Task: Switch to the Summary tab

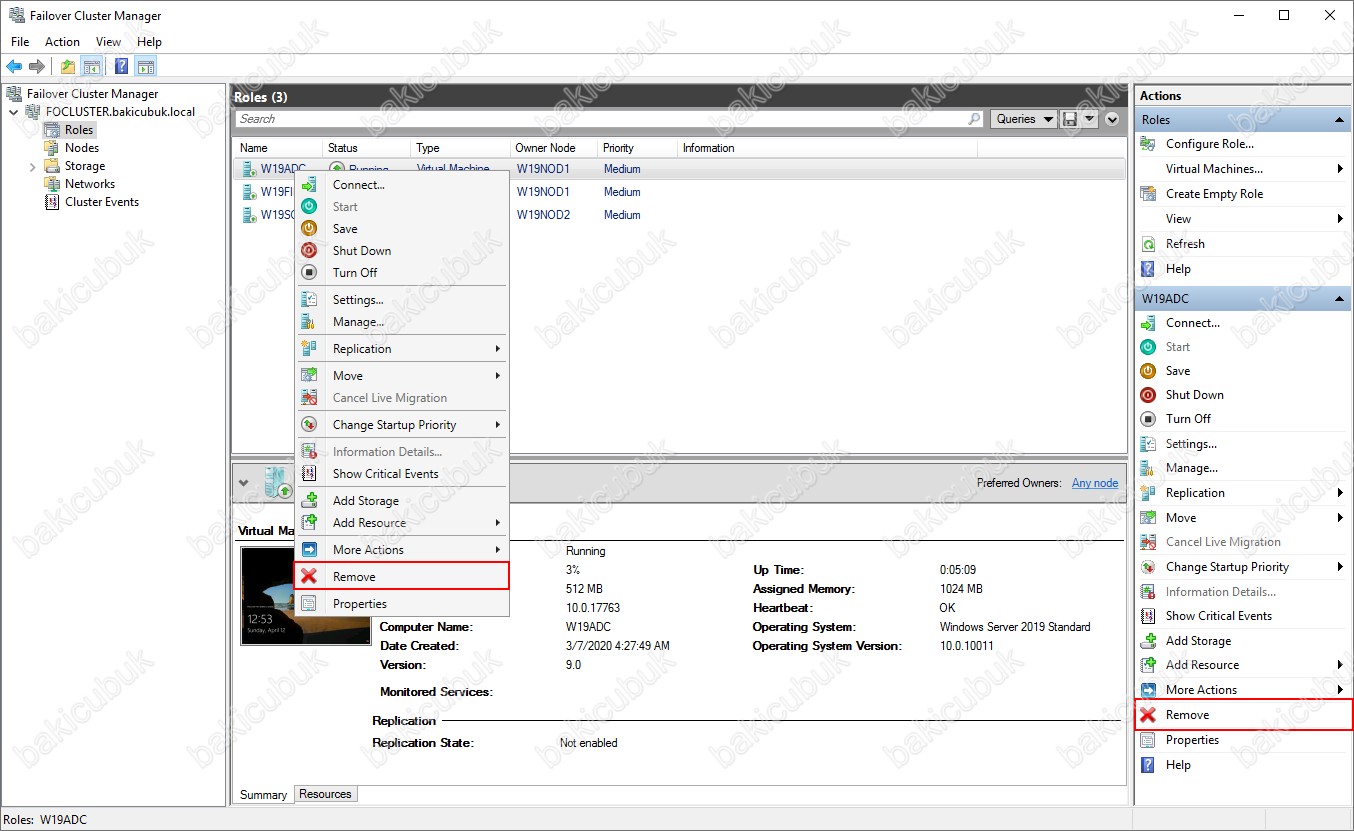Action: pos(264,795)
